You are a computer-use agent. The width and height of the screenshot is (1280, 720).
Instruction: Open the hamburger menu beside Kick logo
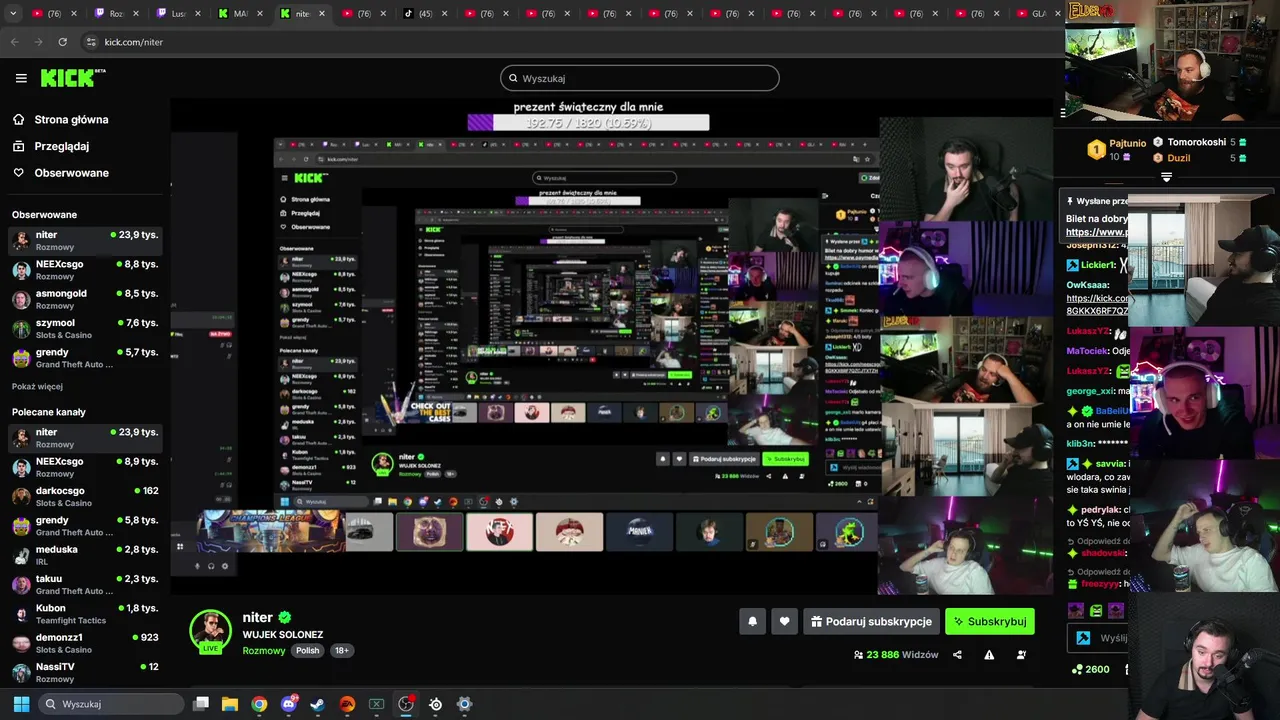(x=21, y=78)
